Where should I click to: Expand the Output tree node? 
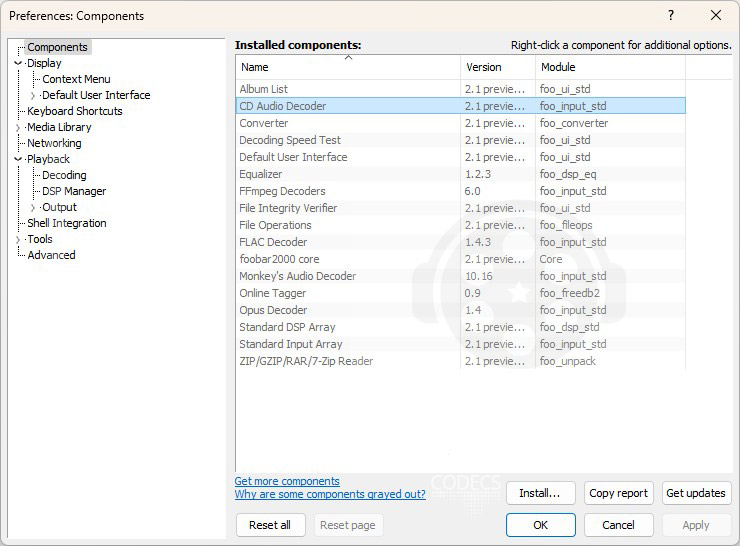click(x=33, y=208)
